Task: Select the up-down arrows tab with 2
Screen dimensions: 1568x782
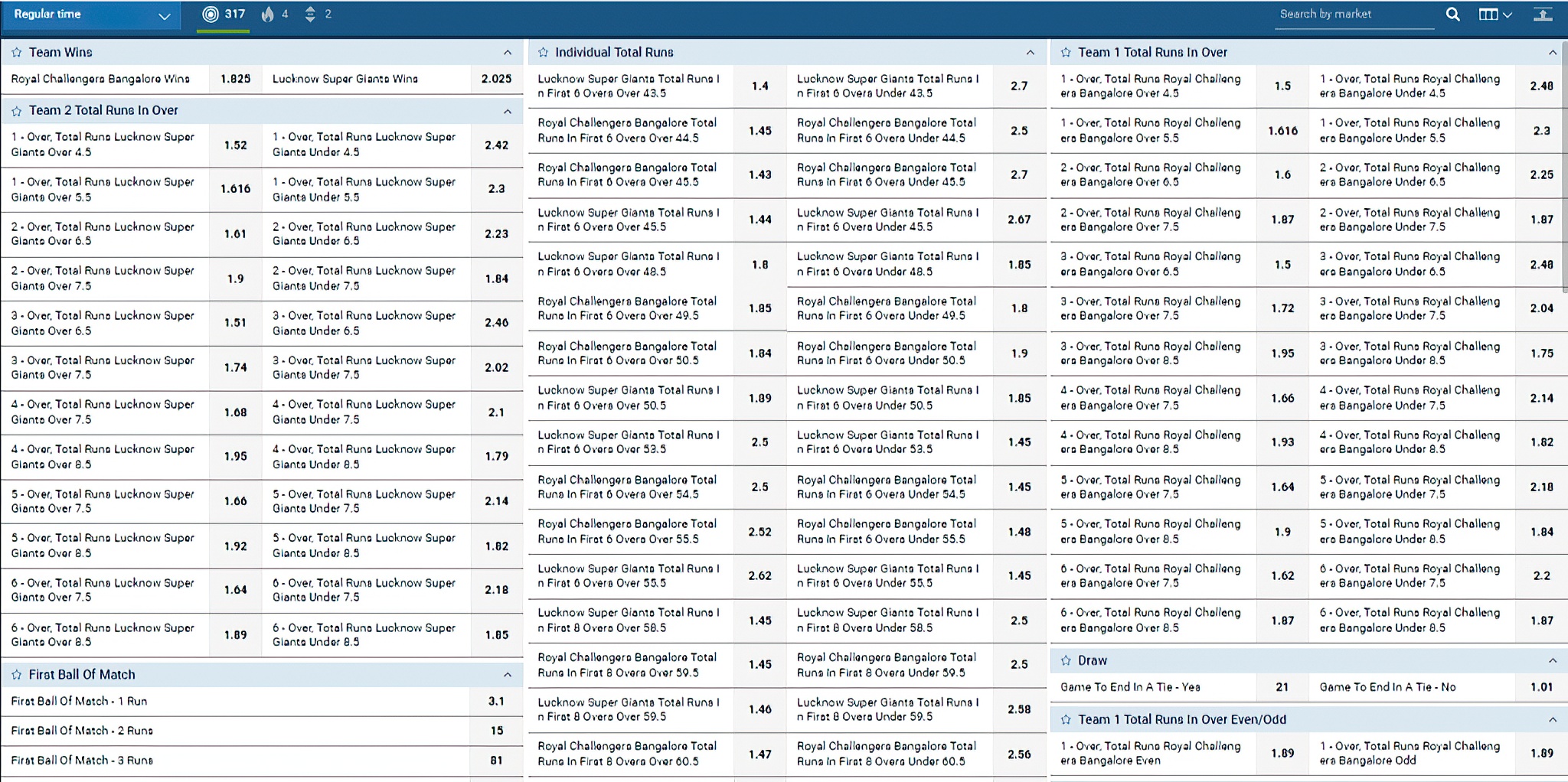Action: point(318,15)
